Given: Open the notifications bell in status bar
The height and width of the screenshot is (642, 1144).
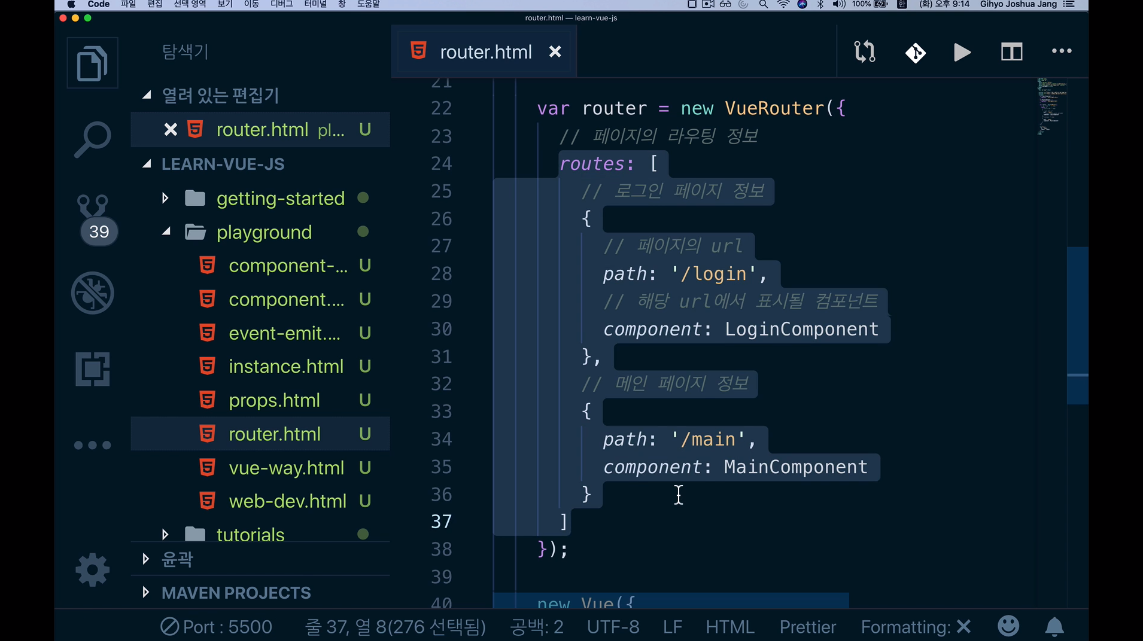Looking at the screenshot, I should point(1054,627).
